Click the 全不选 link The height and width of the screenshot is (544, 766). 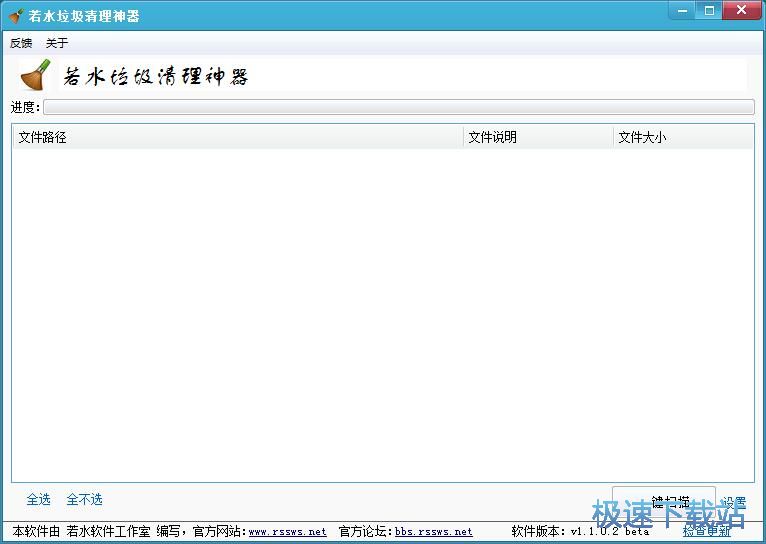pyautogui.click(x=85, y=499)
